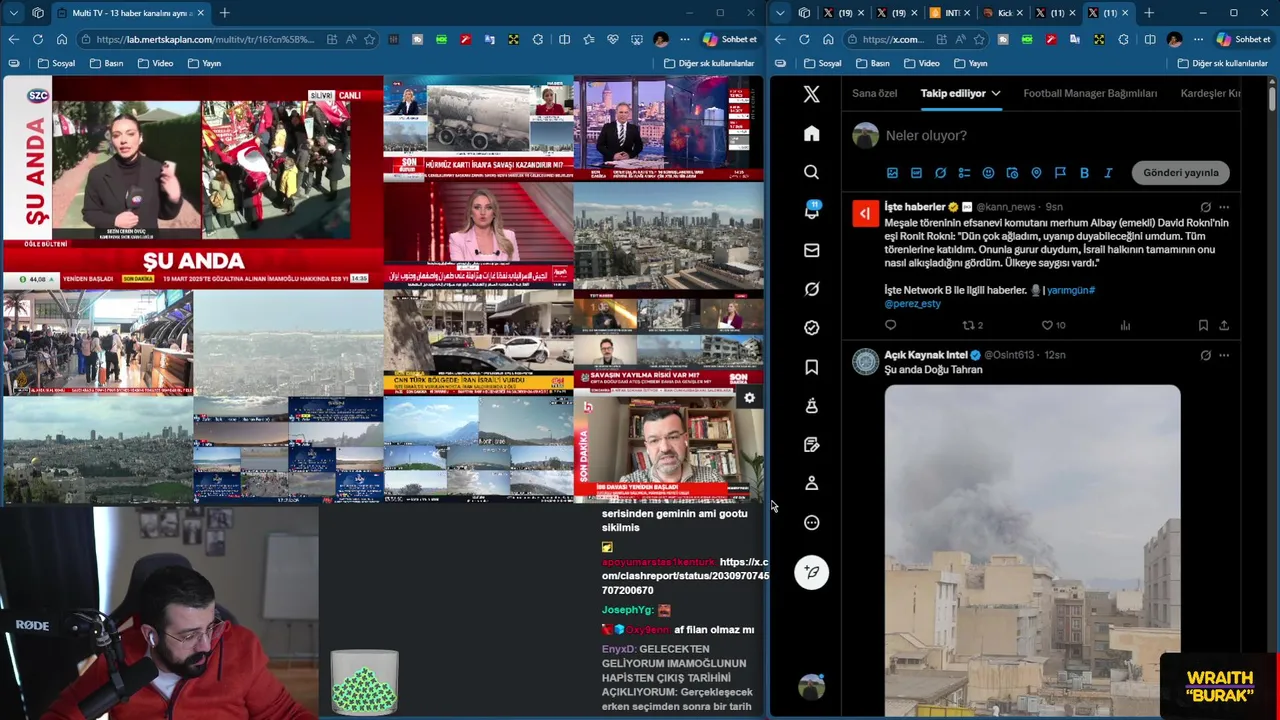Toggle bold text in composer

1084,173
